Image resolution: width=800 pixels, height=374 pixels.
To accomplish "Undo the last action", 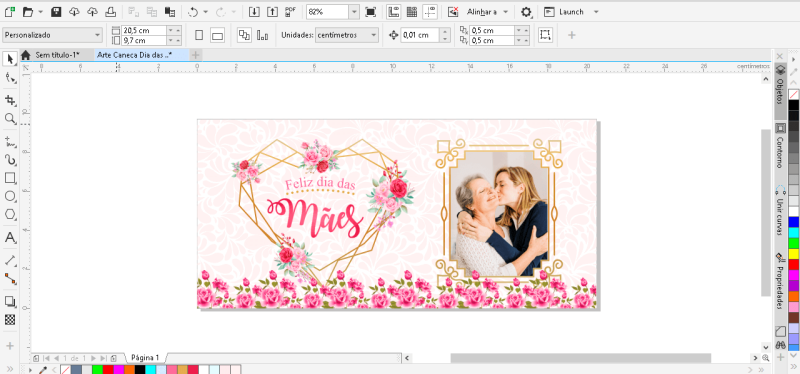I will click(193, 12).
